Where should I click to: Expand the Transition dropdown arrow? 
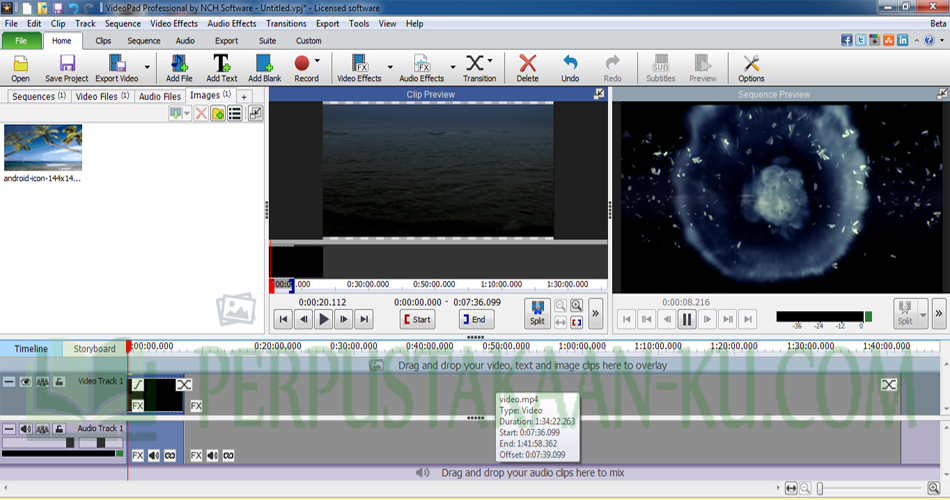pyautogui.click(x=490, y=61)
